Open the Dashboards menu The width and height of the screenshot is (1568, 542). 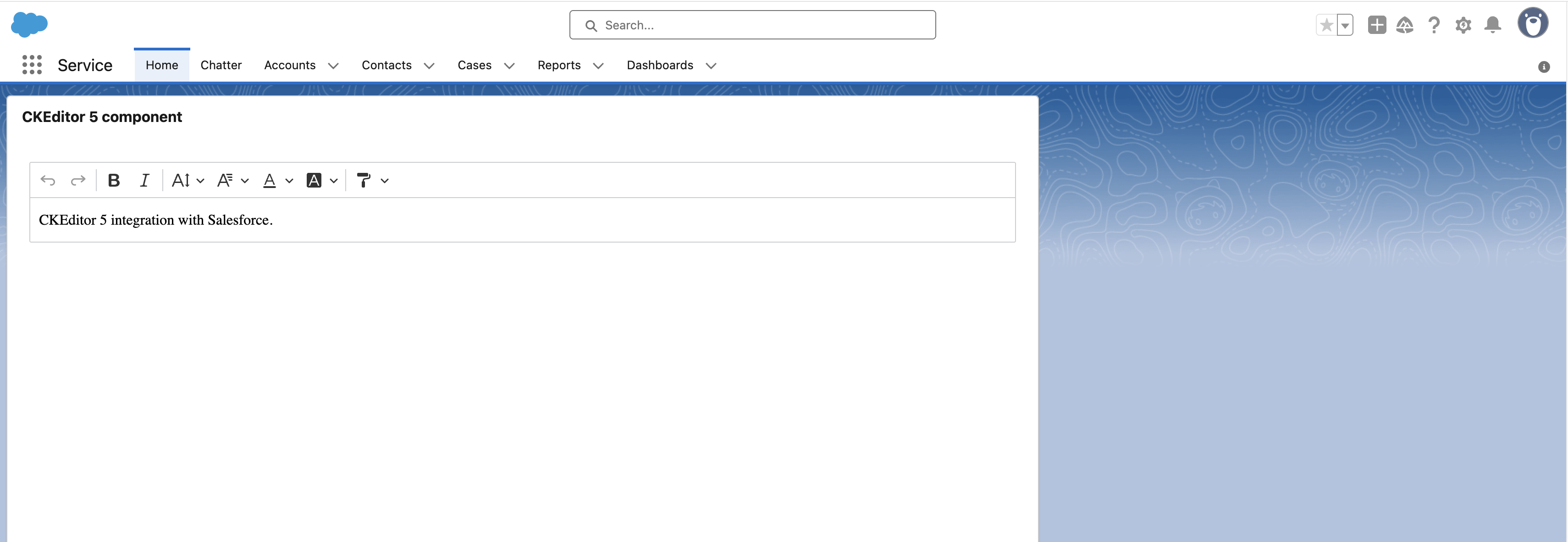point(660,65)
